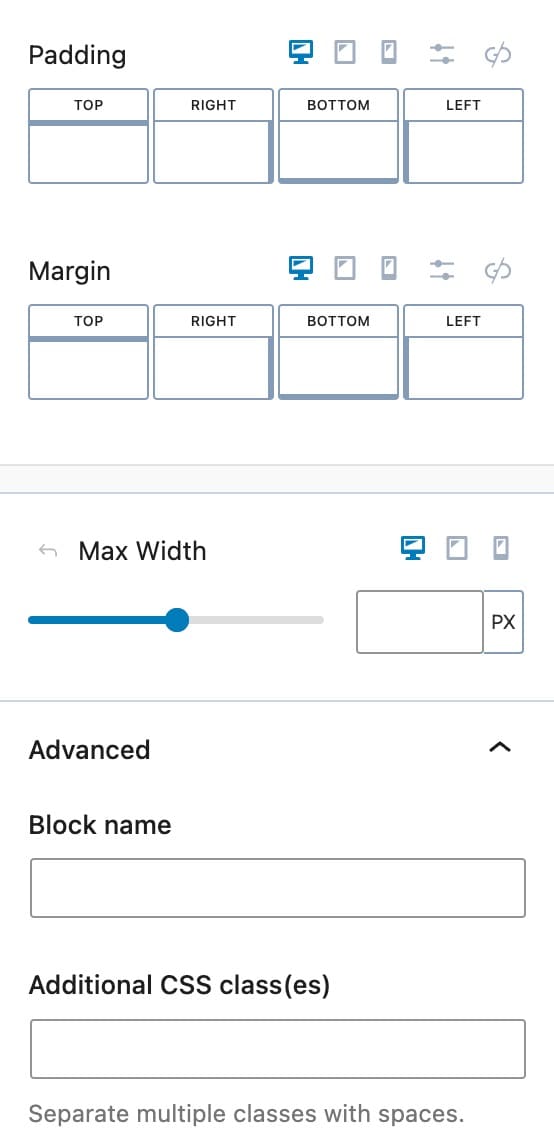Open the PX unit selector

point(503,622)
